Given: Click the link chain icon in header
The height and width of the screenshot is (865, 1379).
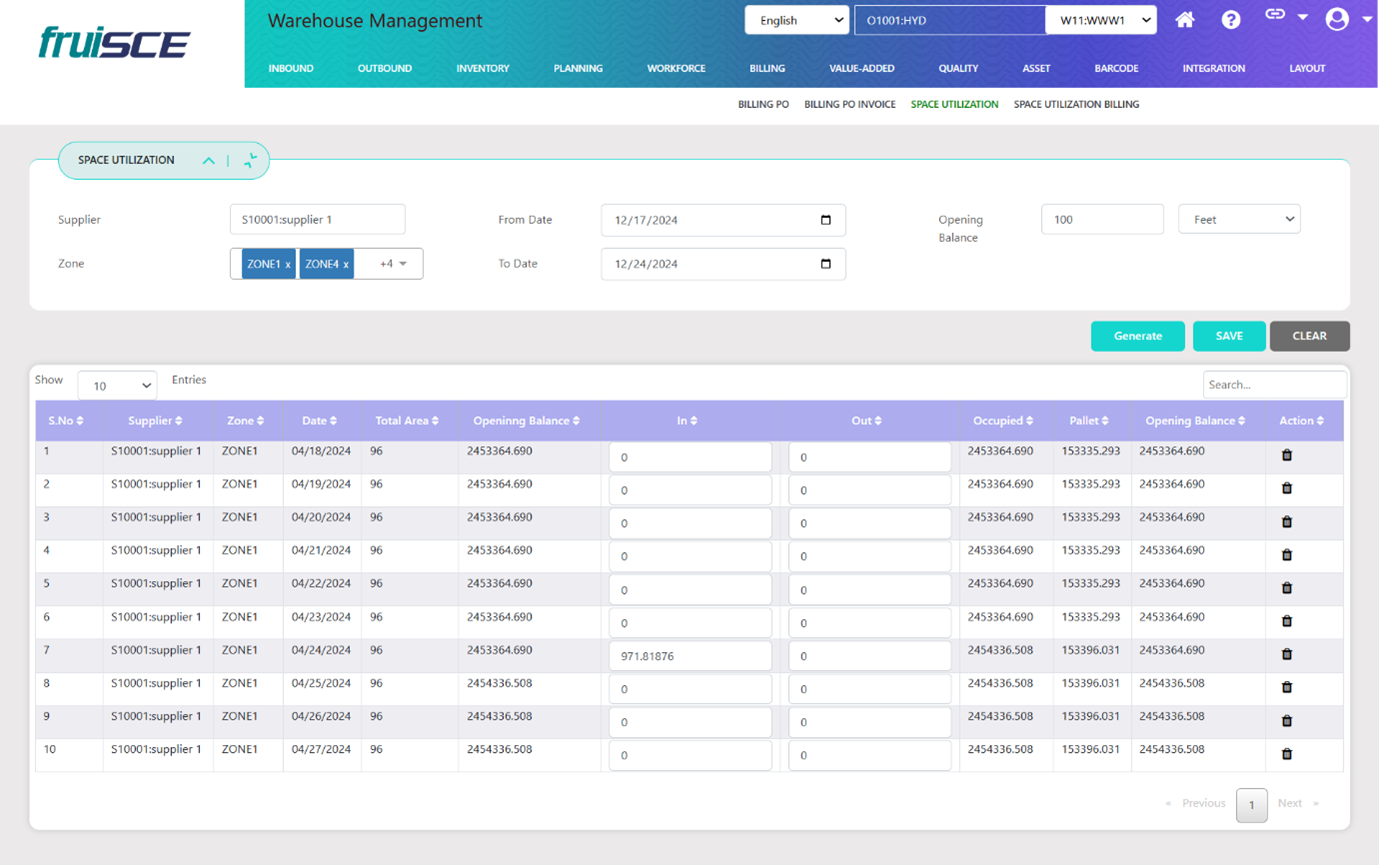Looking at the screenshot, I should click(x=1275, y=15).
